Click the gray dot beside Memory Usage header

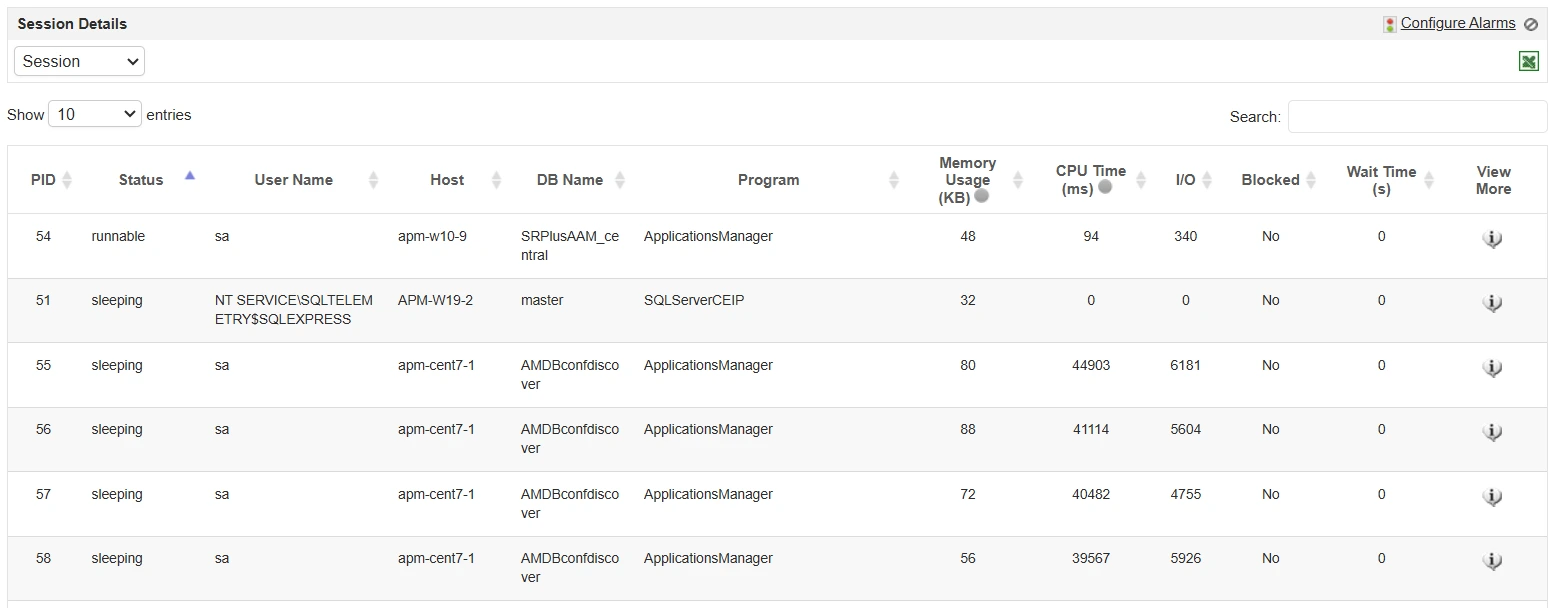click(x=981, y=197)
